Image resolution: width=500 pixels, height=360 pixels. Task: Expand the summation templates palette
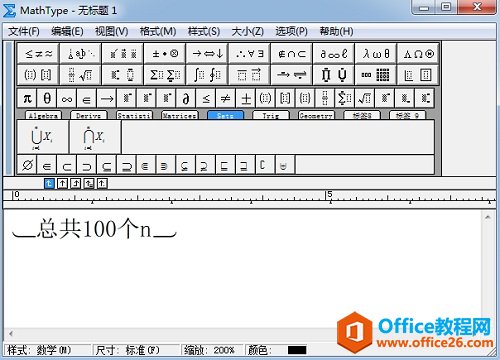click(165, 75)
